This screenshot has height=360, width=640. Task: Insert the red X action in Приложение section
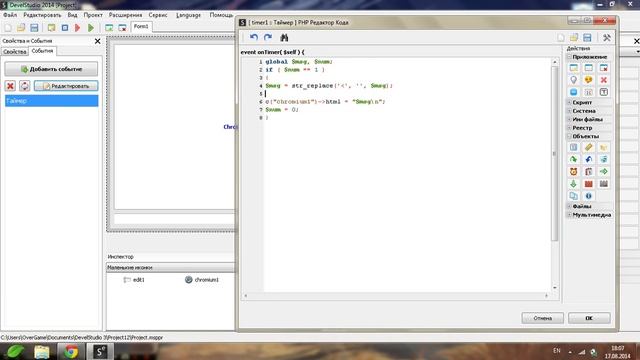coord(603,80)
